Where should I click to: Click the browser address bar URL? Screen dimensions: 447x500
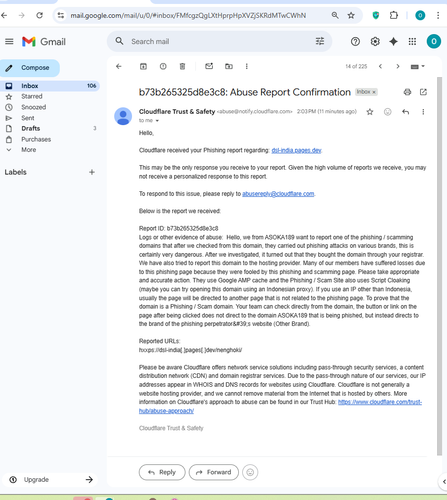pyautogui.click(x=188, y=15)
